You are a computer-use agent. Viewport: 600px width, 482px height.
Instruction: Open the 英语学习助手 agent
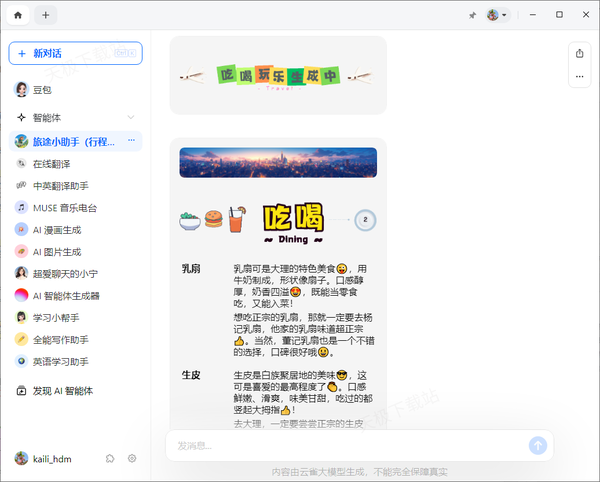(x=60, y=361)
